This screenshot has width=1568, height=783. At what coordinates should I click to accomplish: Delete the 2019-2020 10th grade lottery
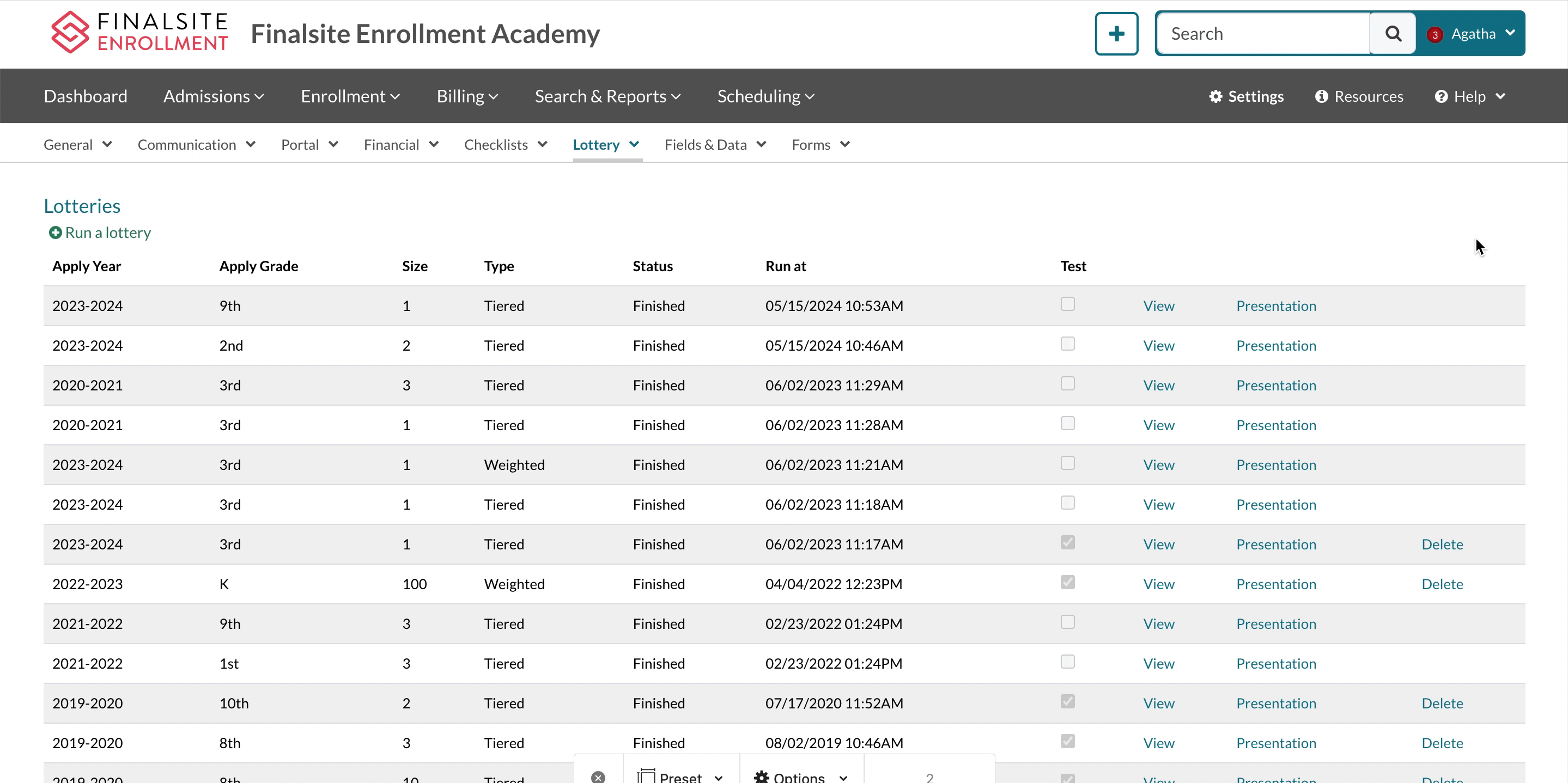pos(1442,704)
